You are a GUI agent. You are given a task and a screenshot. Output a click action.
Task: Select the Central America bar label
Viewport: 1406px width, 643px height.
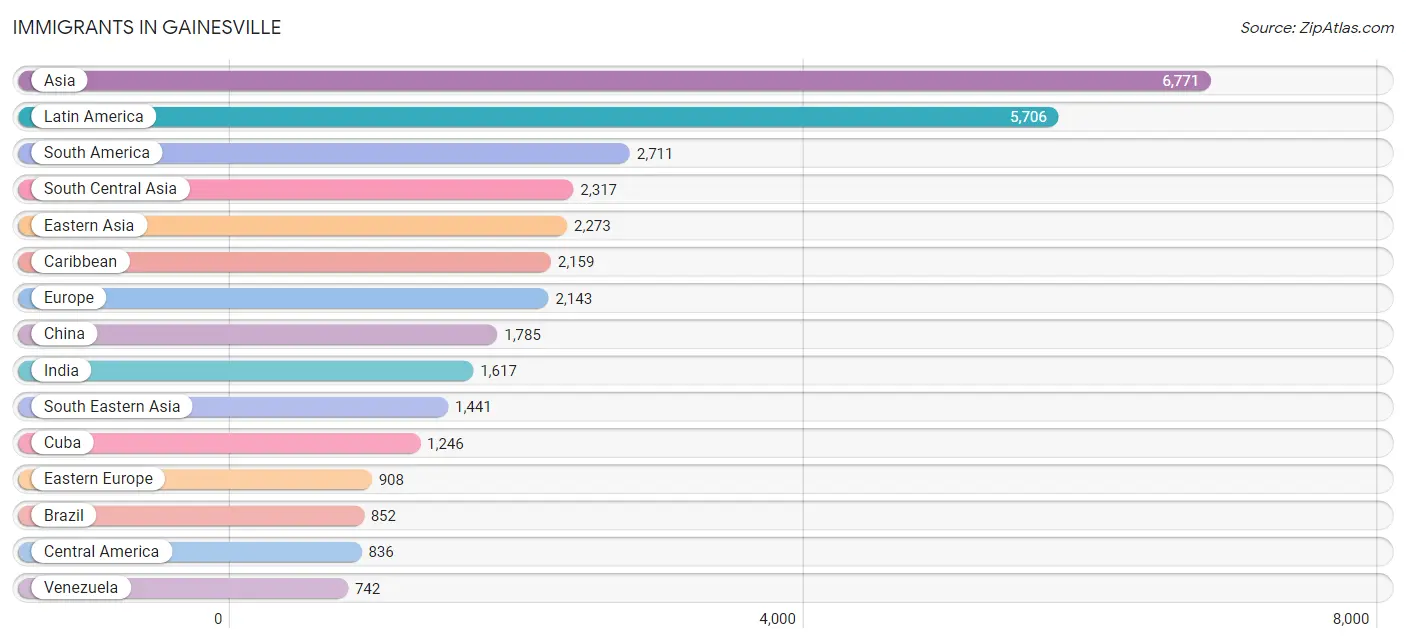[x=101, y=551]
